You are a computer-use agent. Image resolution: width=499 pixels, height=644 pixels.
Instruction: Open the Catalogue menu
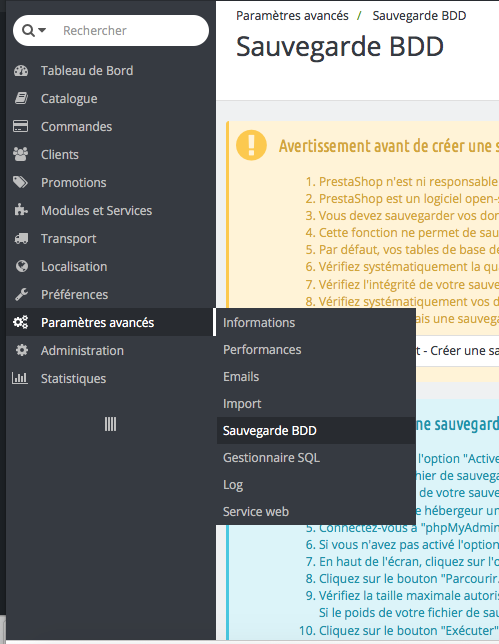click(x=69, y=99)
